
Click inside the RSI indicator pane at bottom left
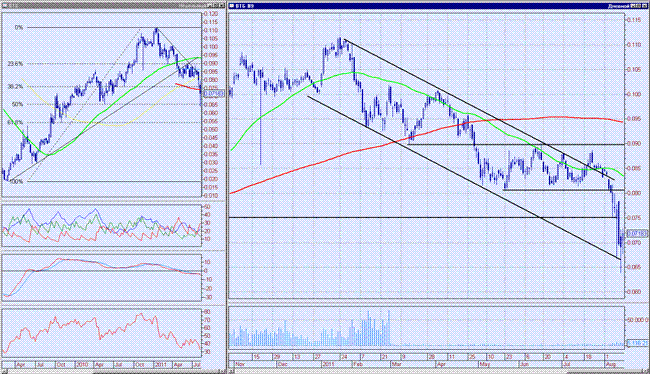[x=102, y=332]
